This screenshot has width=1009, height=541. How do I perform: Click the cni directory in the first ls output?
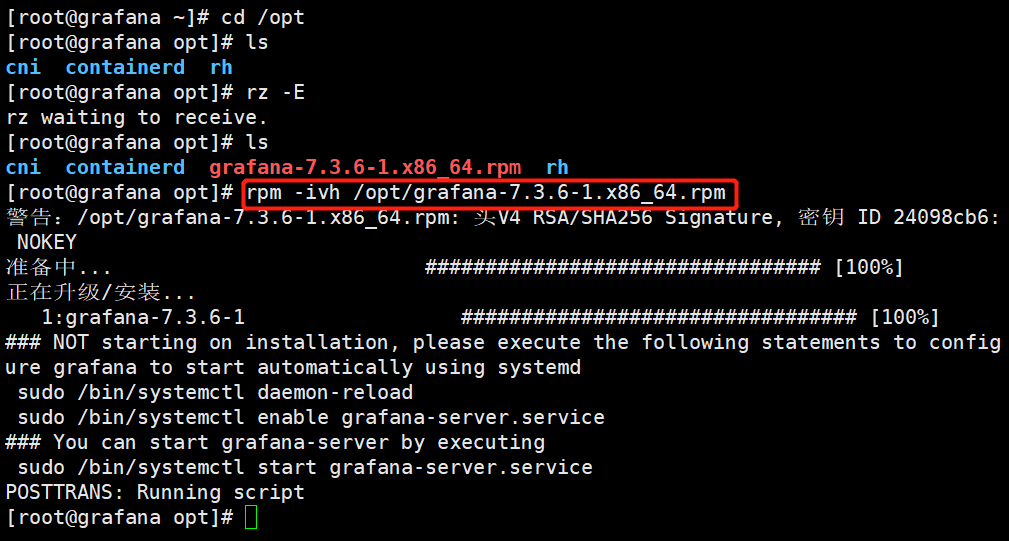pyautogui.click(x=23, y=67)
